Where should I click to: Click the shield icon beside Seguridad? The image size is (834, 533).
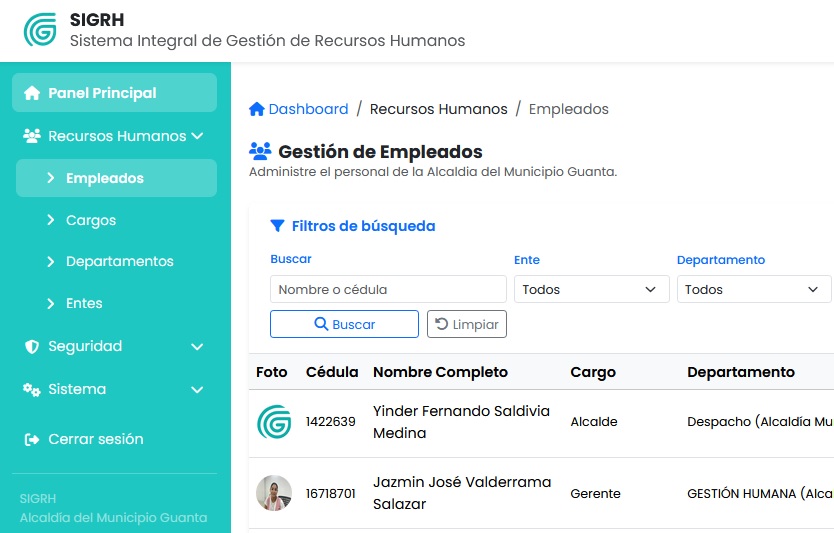pyautogui.click(x=32, y=347)
